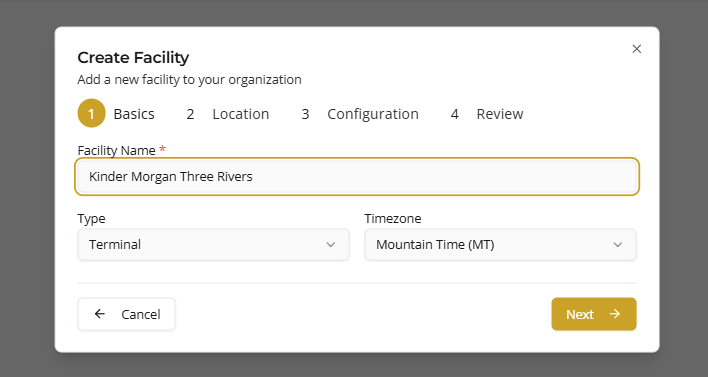Screen dimensions: 708x377
Task: Click the Facility Name input field
Action: tap(357, 177)
